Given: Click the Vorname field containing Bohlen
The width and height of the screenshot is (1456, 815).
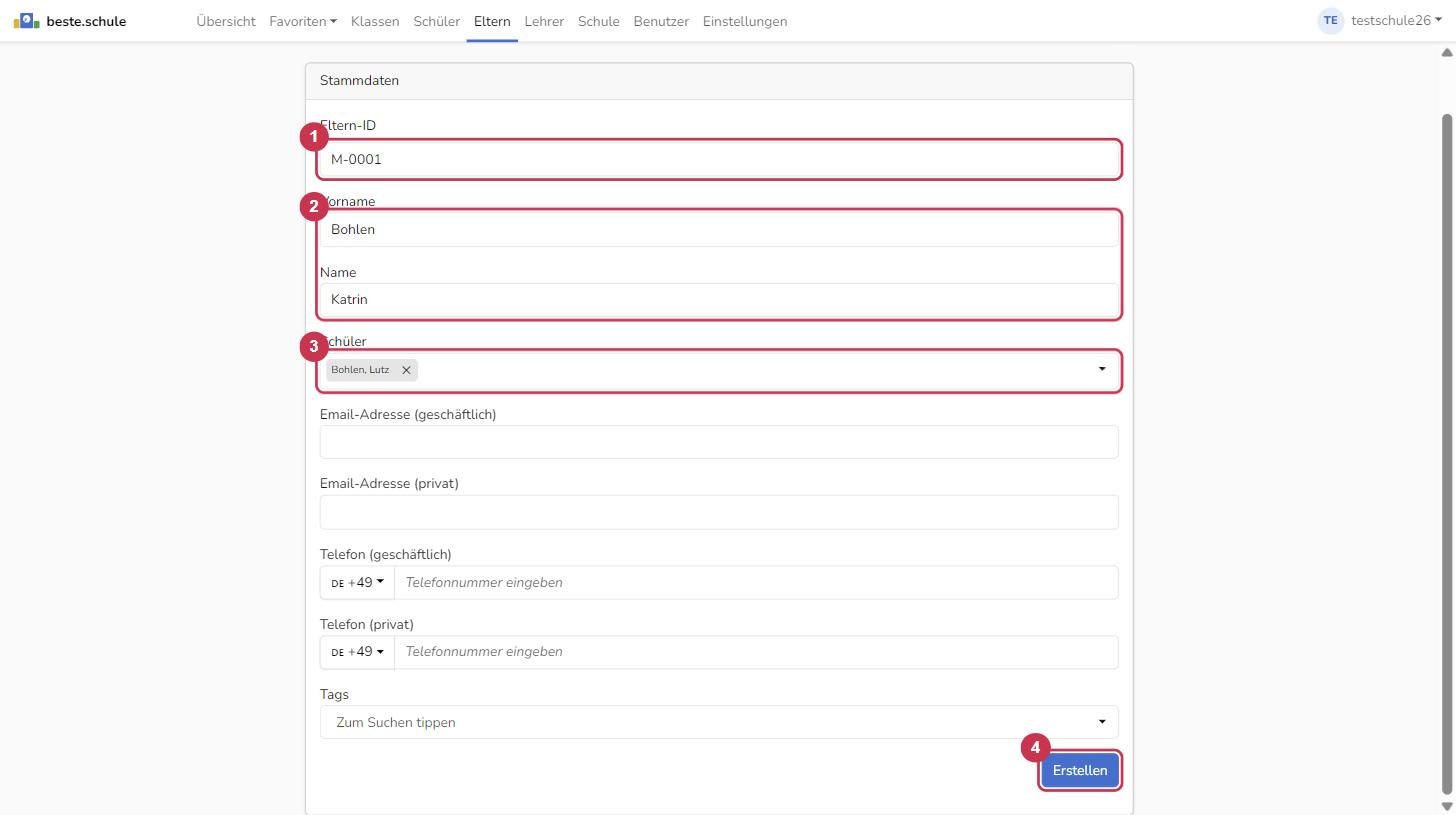Looking at the screenshot, I should tap(719, 229).
